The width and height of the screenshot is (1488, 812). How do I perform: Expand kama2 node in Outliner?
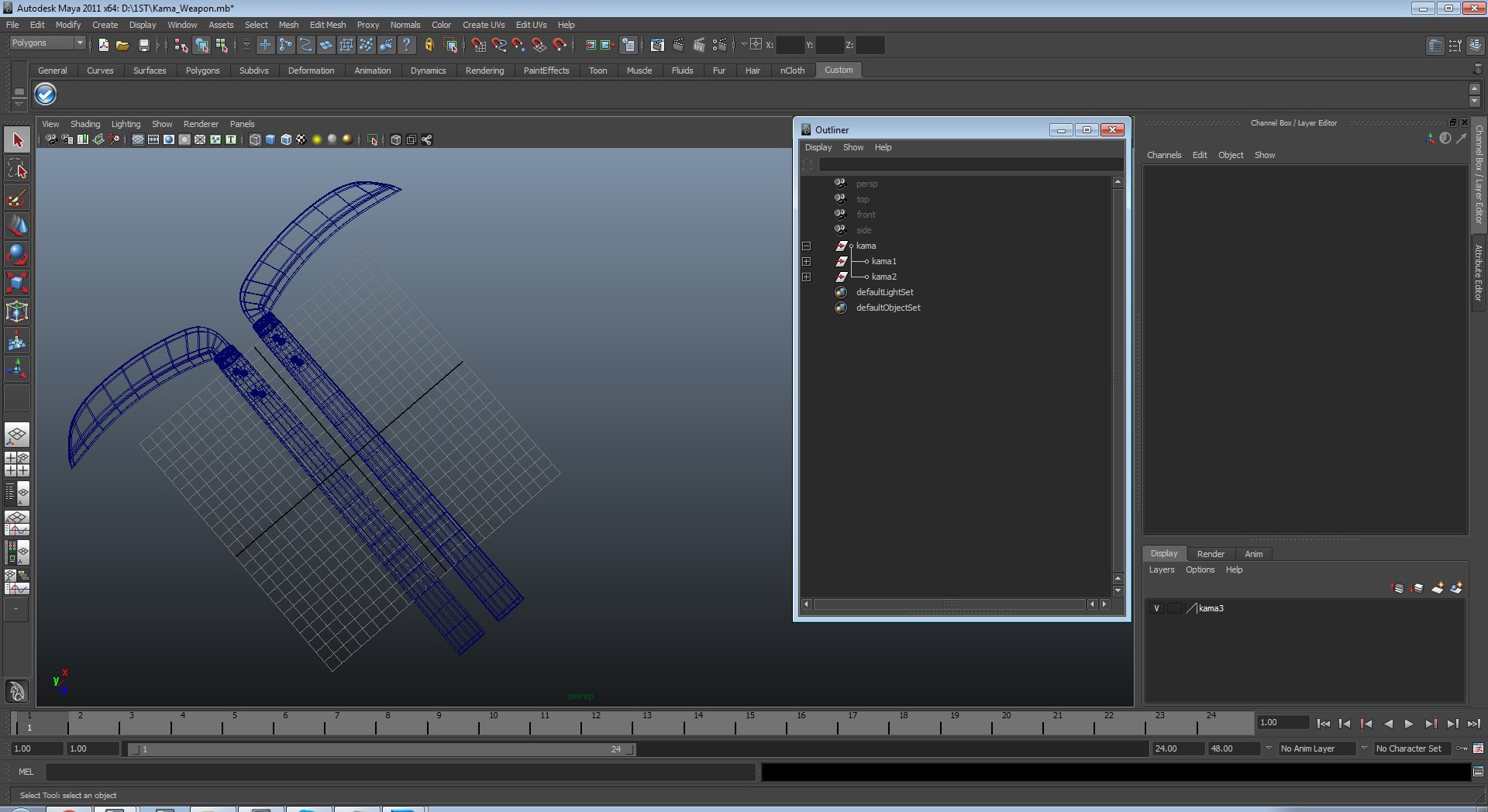(806, 277)
